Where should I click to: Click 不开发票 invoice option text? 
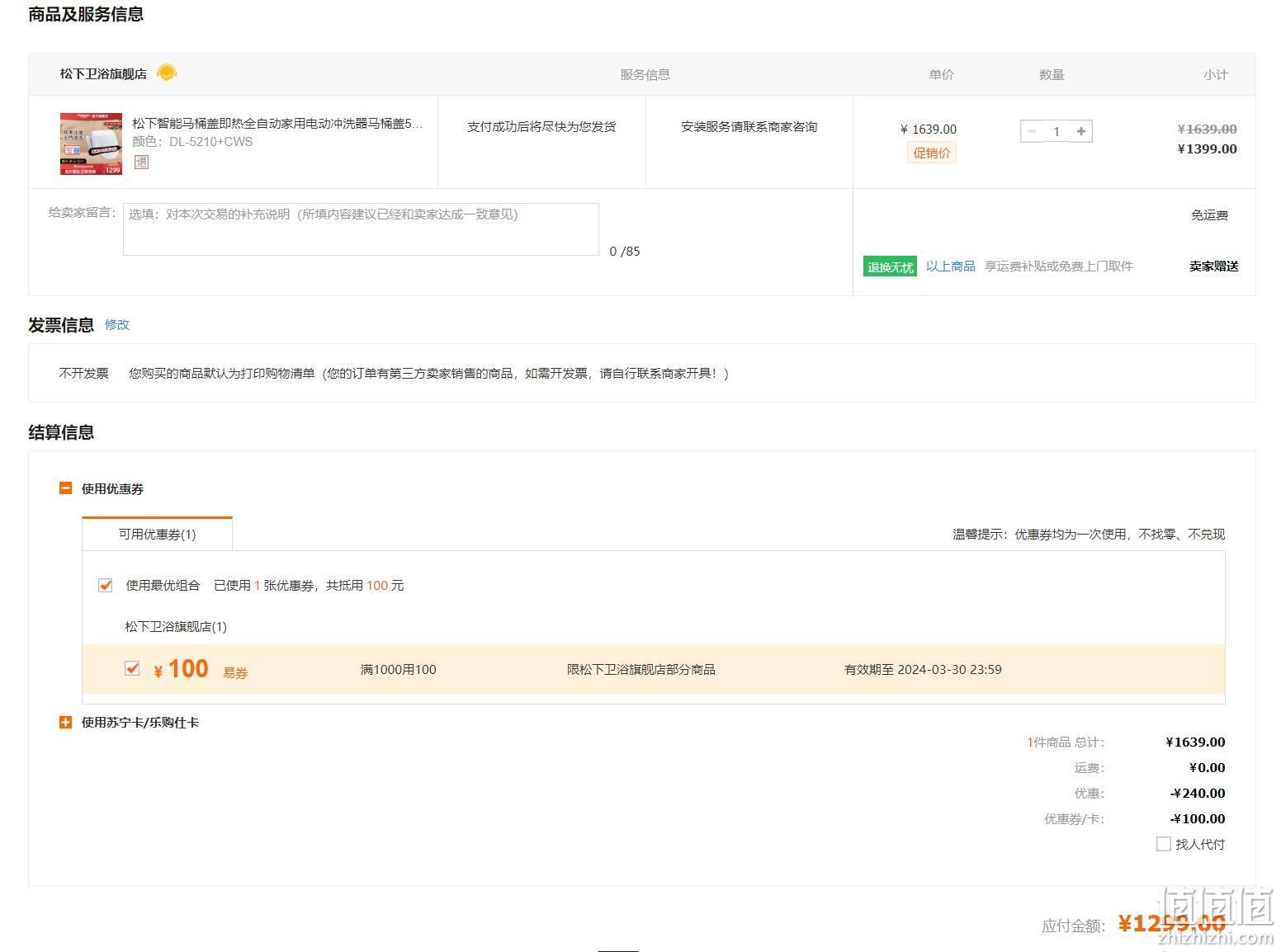83,373
